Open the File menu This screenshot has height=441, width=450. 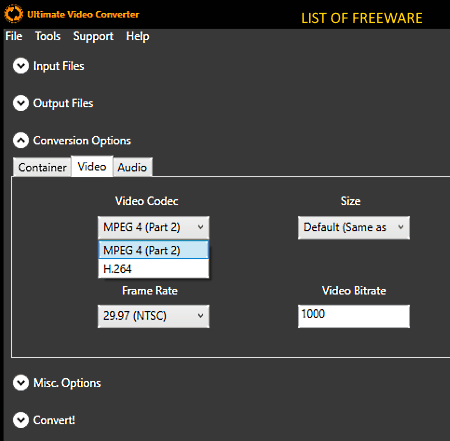coord(14,36)
